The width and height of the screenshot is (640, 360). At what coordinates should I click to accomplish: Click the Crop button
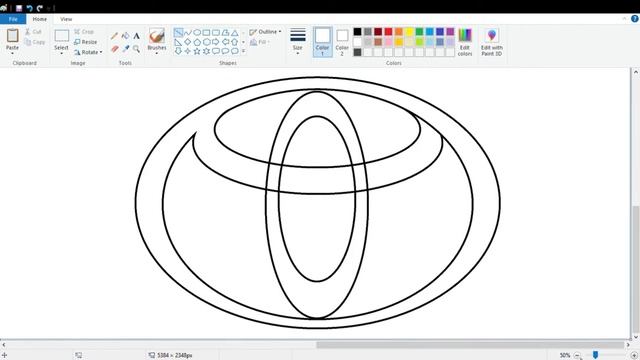(84, 31)
